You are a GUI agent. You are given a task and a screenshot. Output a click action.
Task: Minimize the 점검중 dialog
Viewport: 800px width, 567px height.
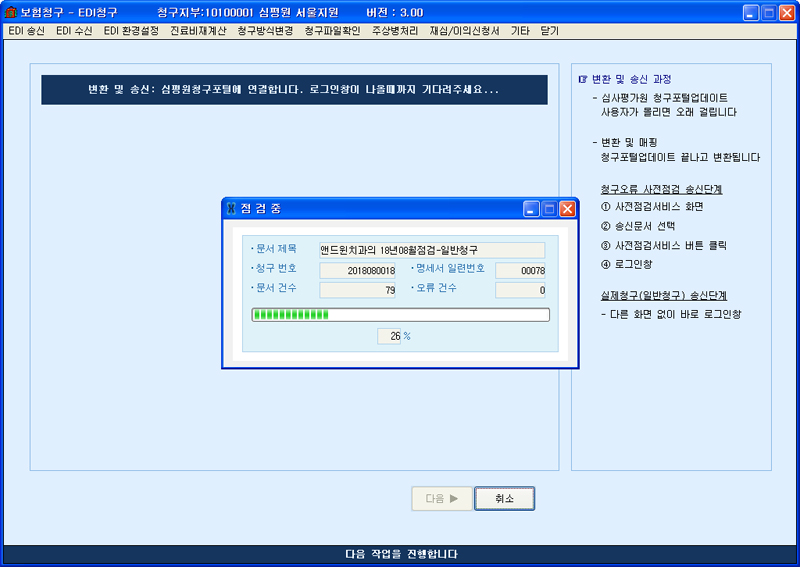(x=531, y=209)
